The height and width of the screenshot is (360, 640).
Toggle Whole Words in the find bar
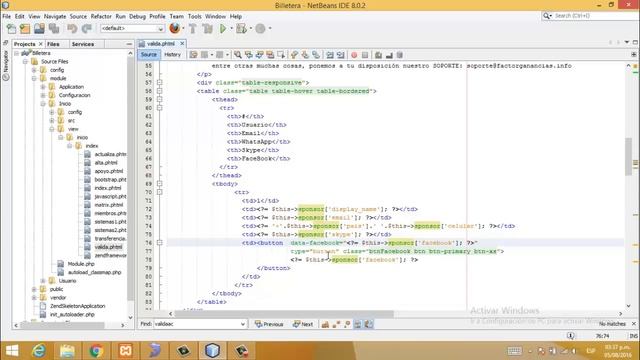click(x=336, y=324)
